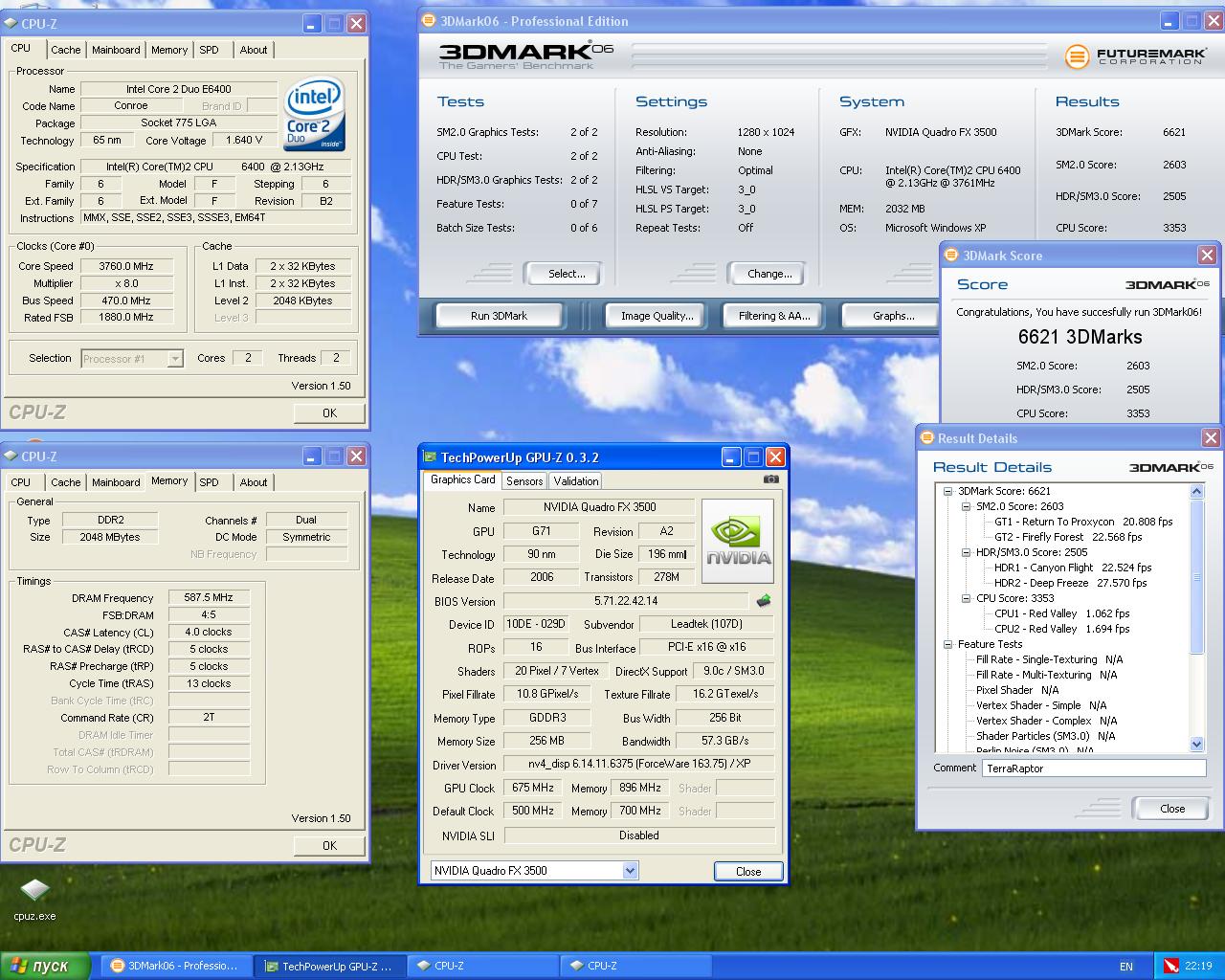Open the About tab in lower CPU-Z window
This screenshot has height=980, width=1225.
pos(254,482)
